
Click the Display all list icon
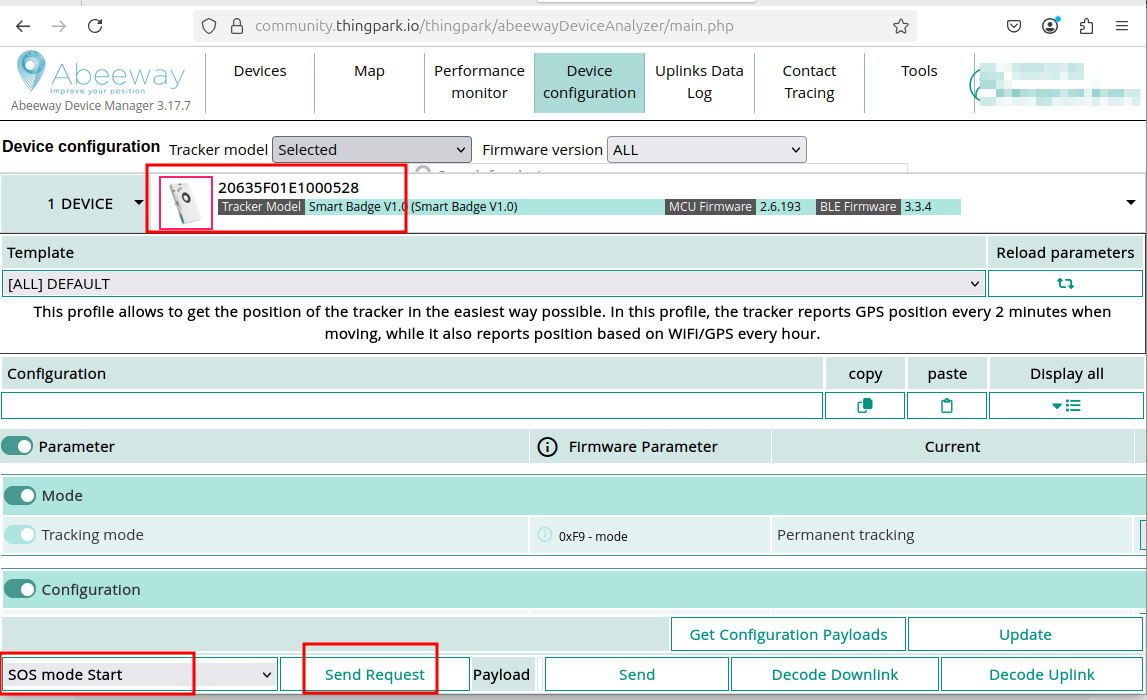coord(1066,405)
